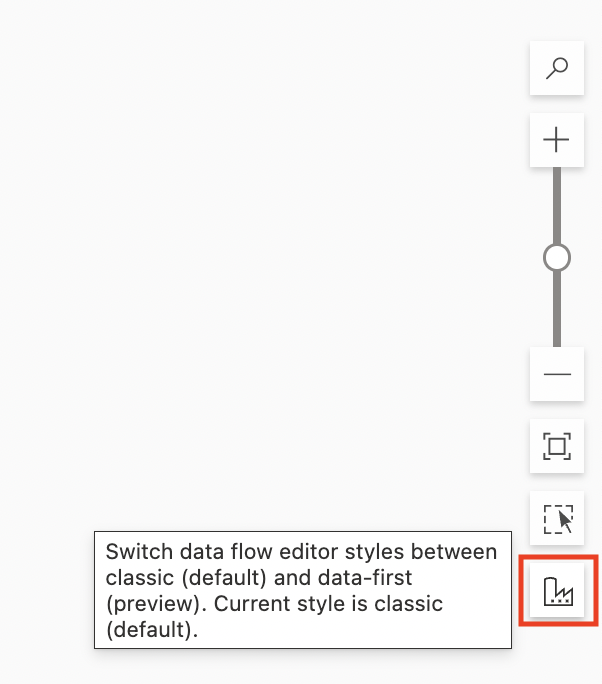Screen dimensions: 602x684
Task: Toggle between classic and data-first editor style
Action: [x=558, y=591]
